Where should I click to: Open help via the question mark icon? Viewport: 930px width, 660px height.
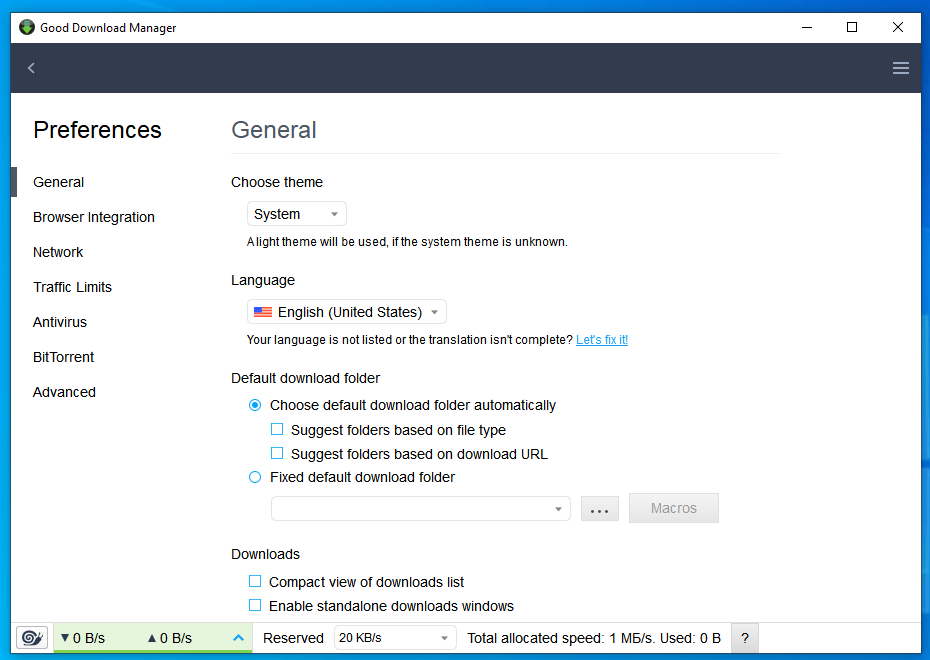coord(744,637)
